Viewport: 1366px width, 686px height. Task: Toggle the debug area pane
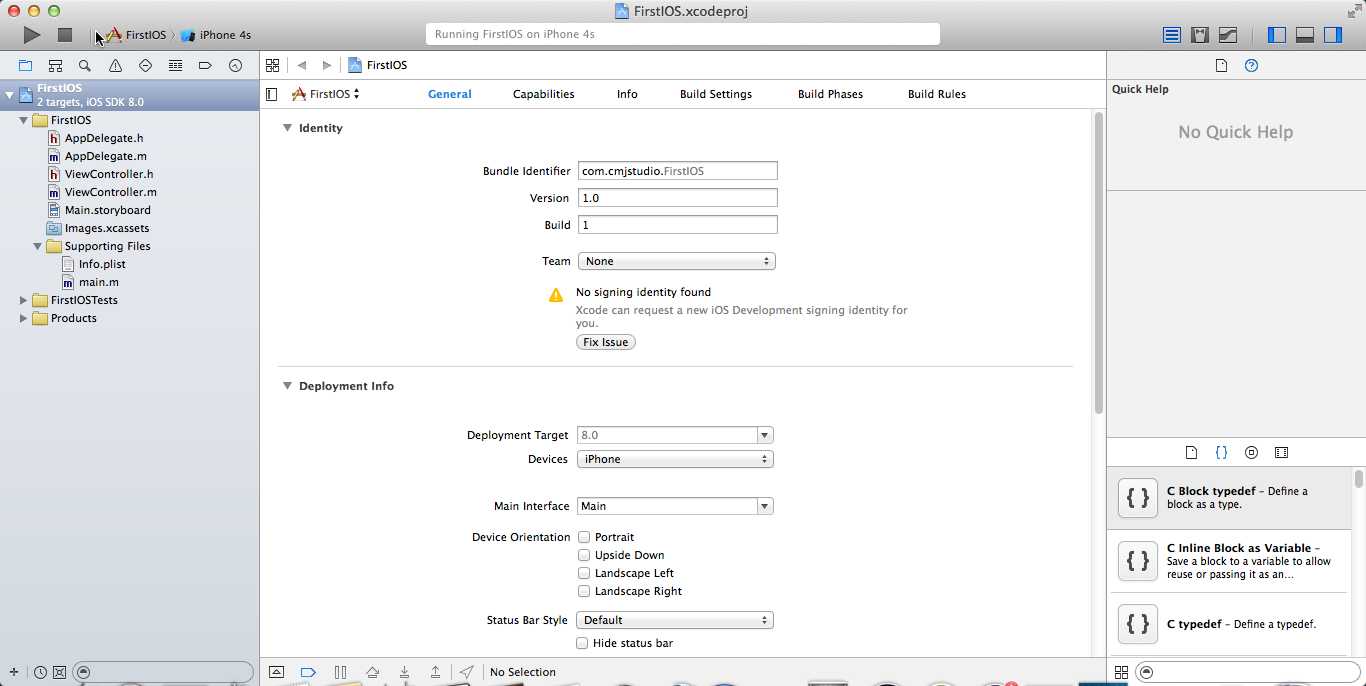tap(1305, 35)
